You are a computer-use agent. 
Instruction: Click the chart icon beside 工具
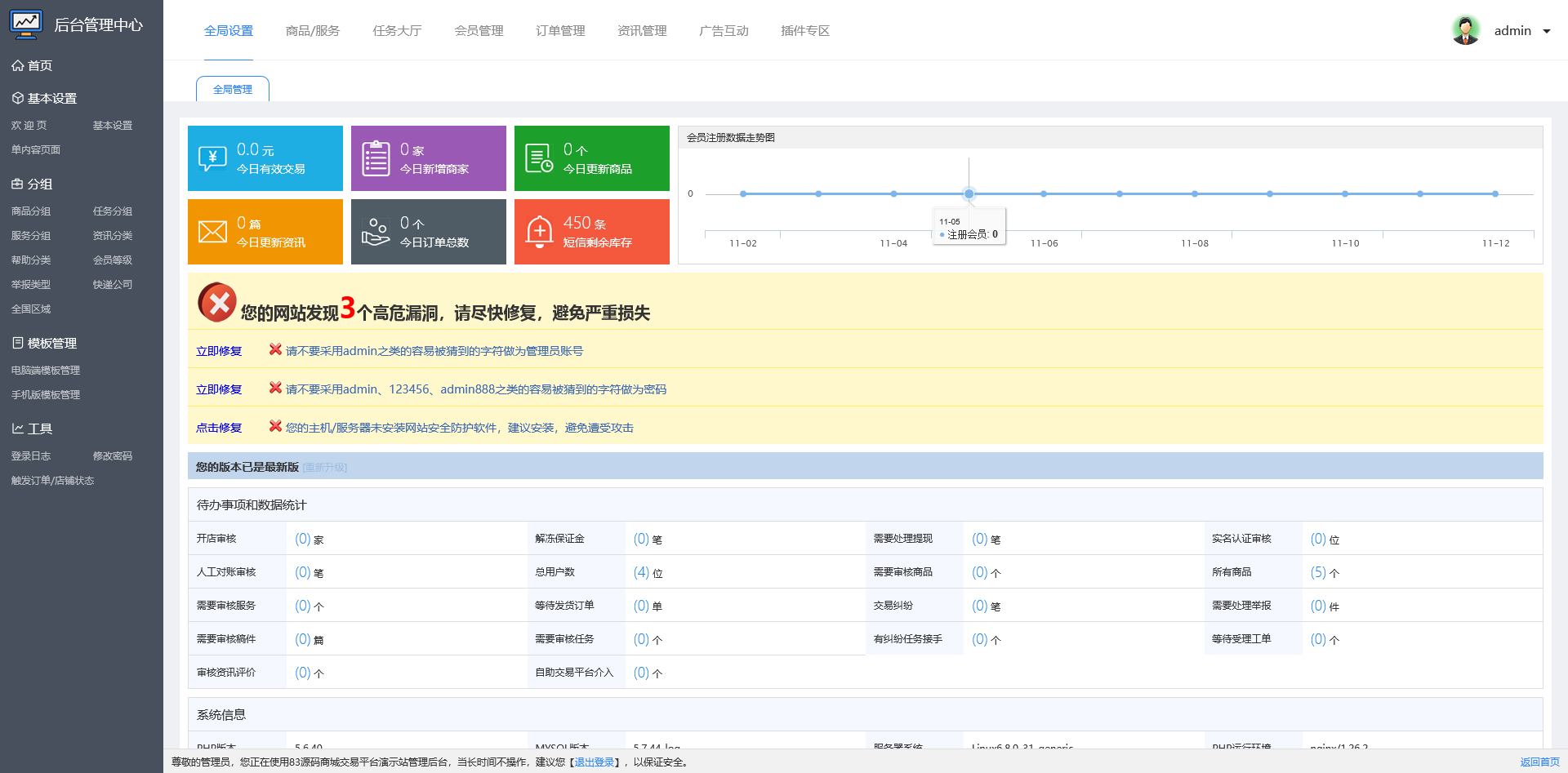[17, 429]
